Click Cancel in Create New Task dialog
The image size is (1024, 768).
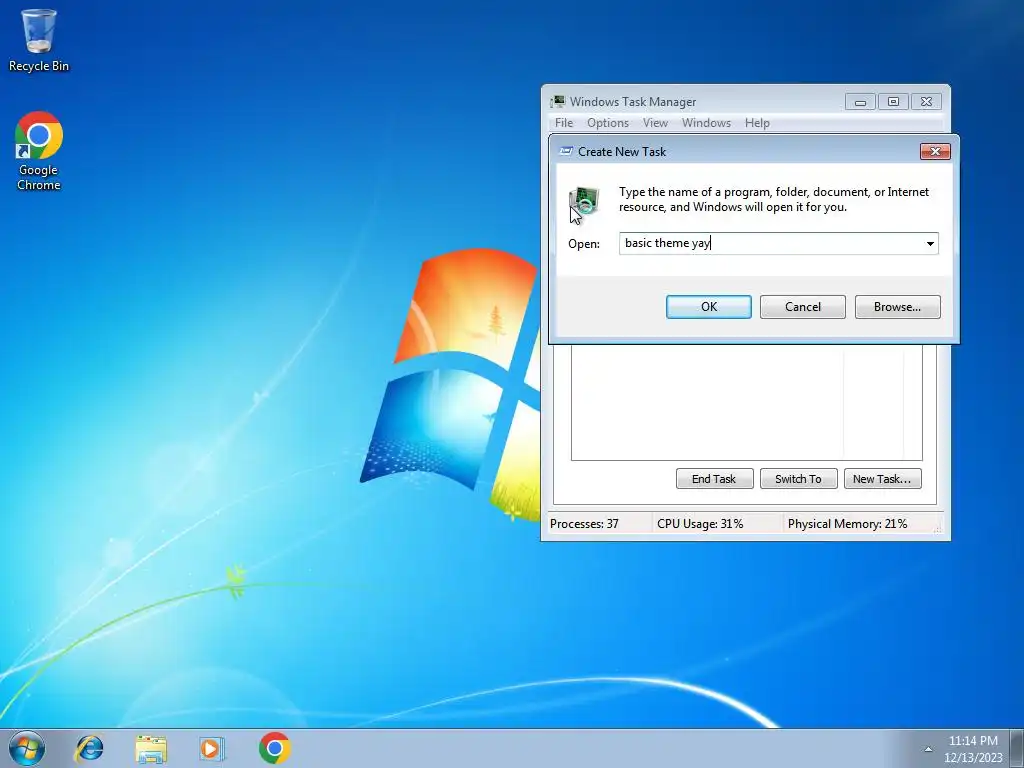tap(803, 307)
